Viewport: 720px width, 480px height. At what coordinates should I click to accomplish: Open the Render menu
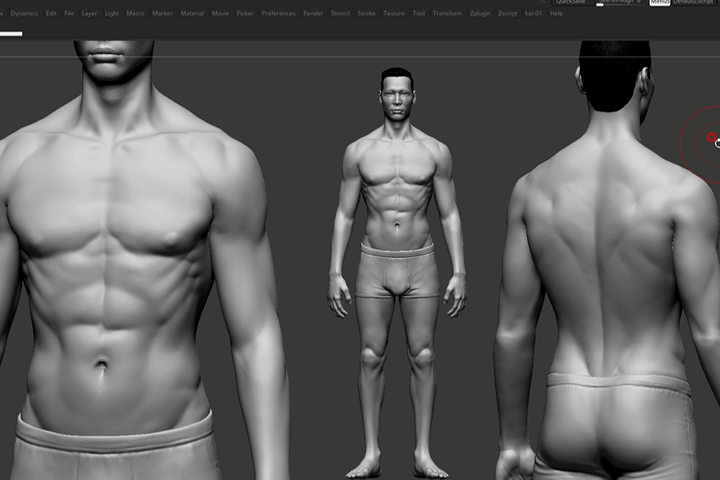click(313, 13)
